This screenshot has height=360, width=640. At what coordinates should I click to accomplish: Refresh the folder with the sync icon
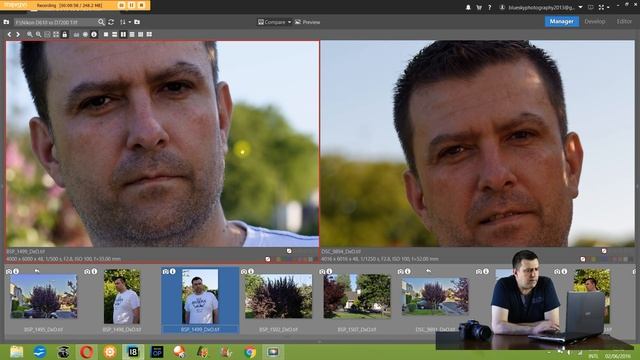click(x=111, y=22)
